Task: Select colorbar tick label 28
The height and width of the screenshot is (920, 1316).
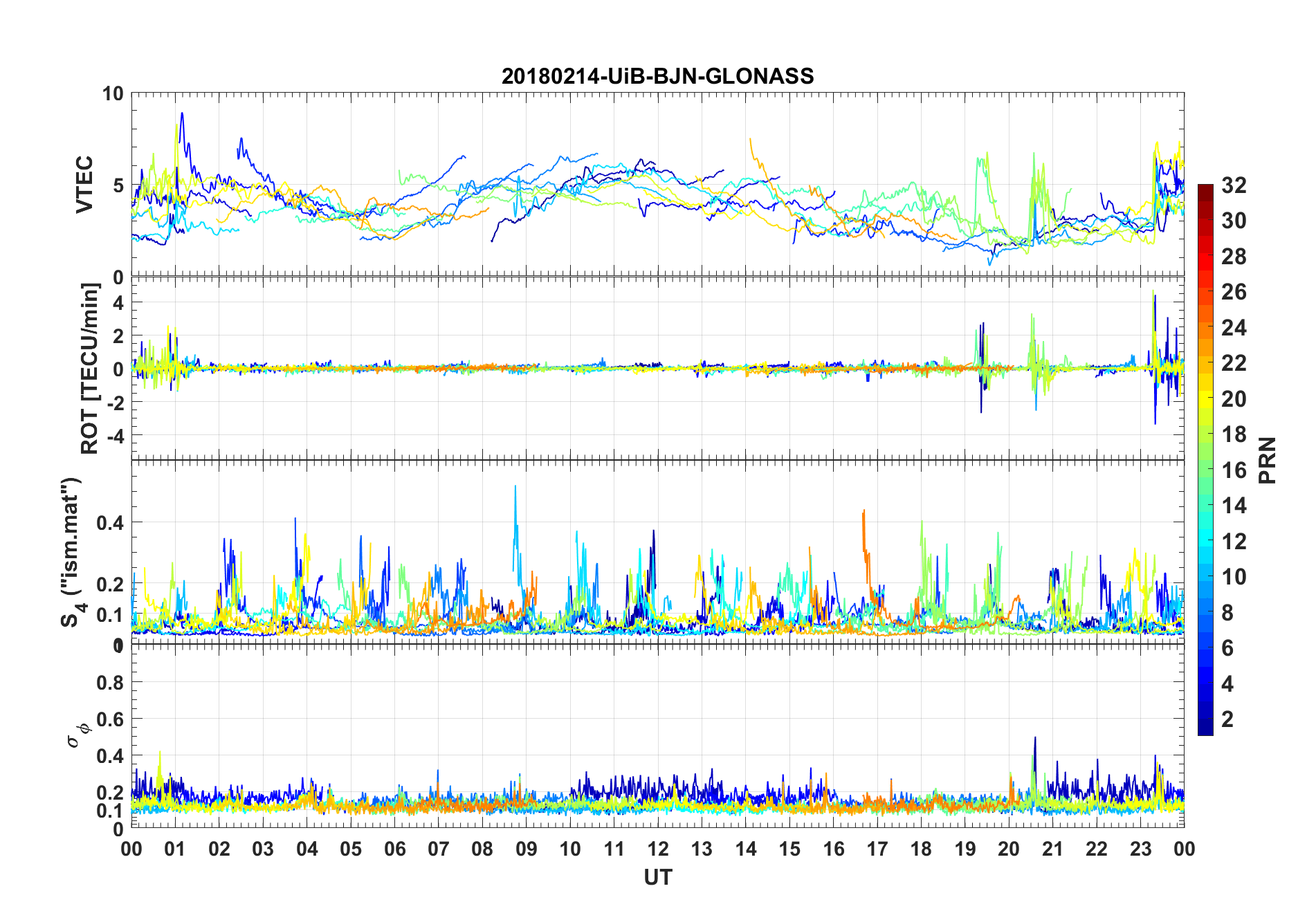Action: point(1234,257)
